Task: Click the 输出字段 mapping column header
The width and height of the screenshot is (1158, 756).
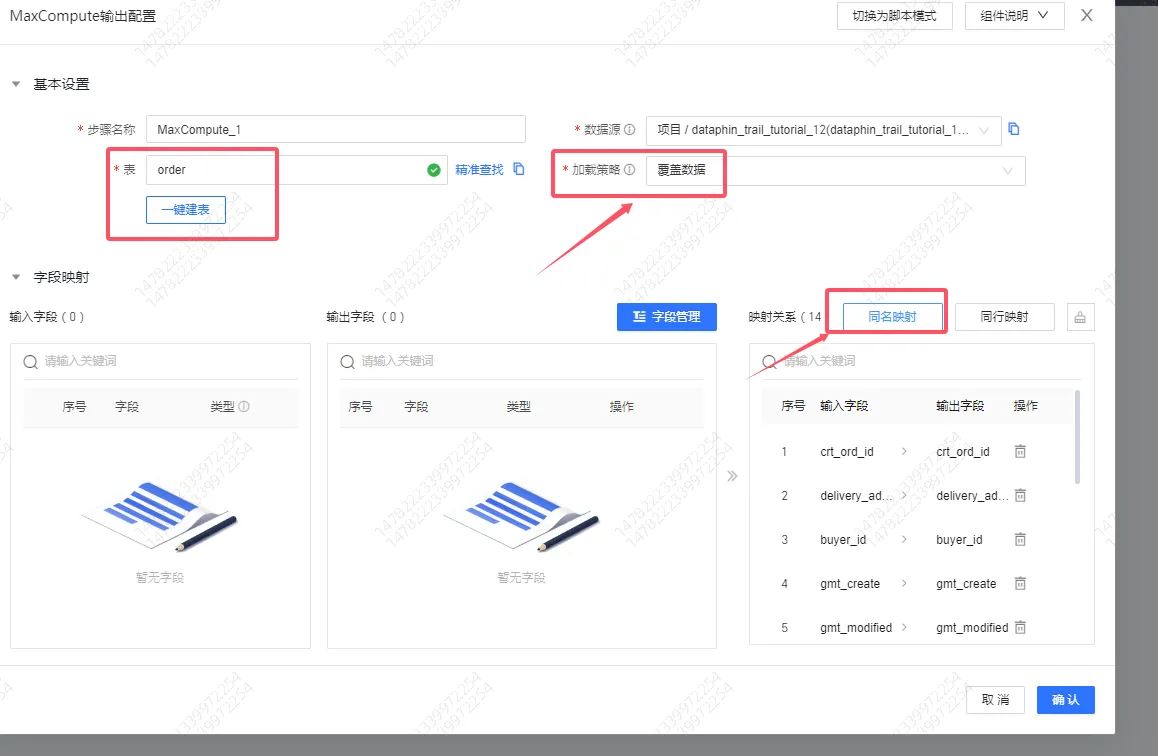Action: [x=959, y=406]
